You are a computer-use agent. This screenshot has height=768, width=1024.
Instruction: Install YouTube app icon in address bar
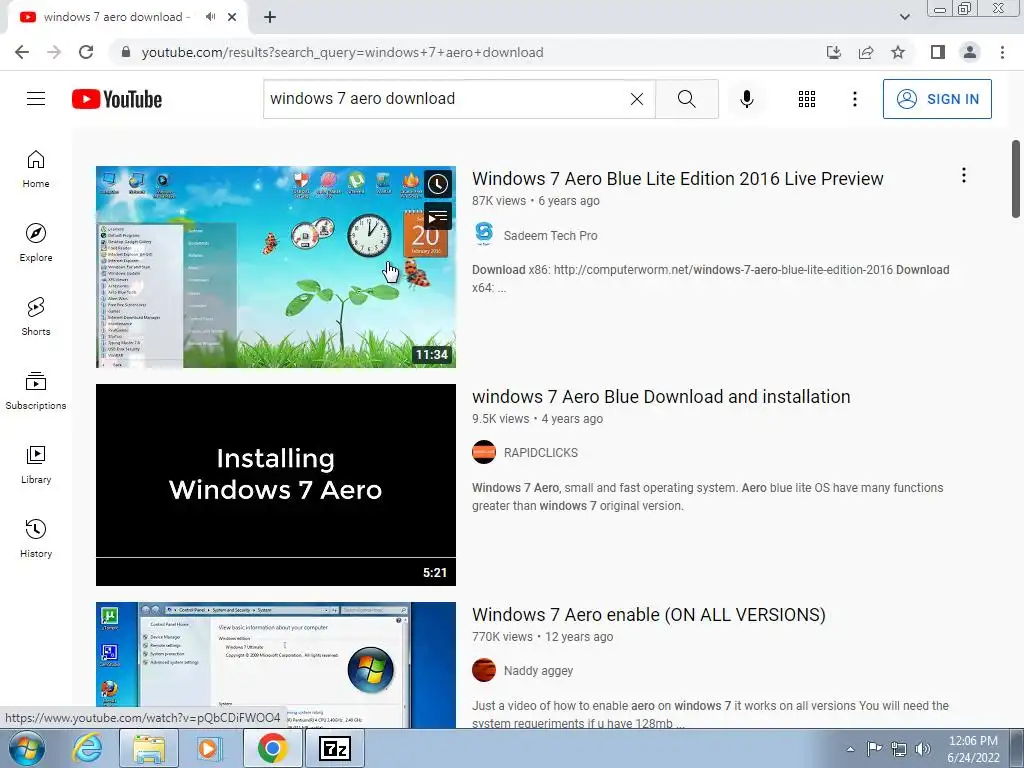[834, 52]
